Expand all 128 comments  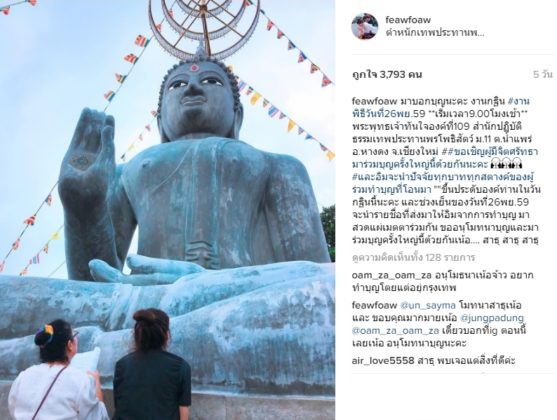coord(413,257)
